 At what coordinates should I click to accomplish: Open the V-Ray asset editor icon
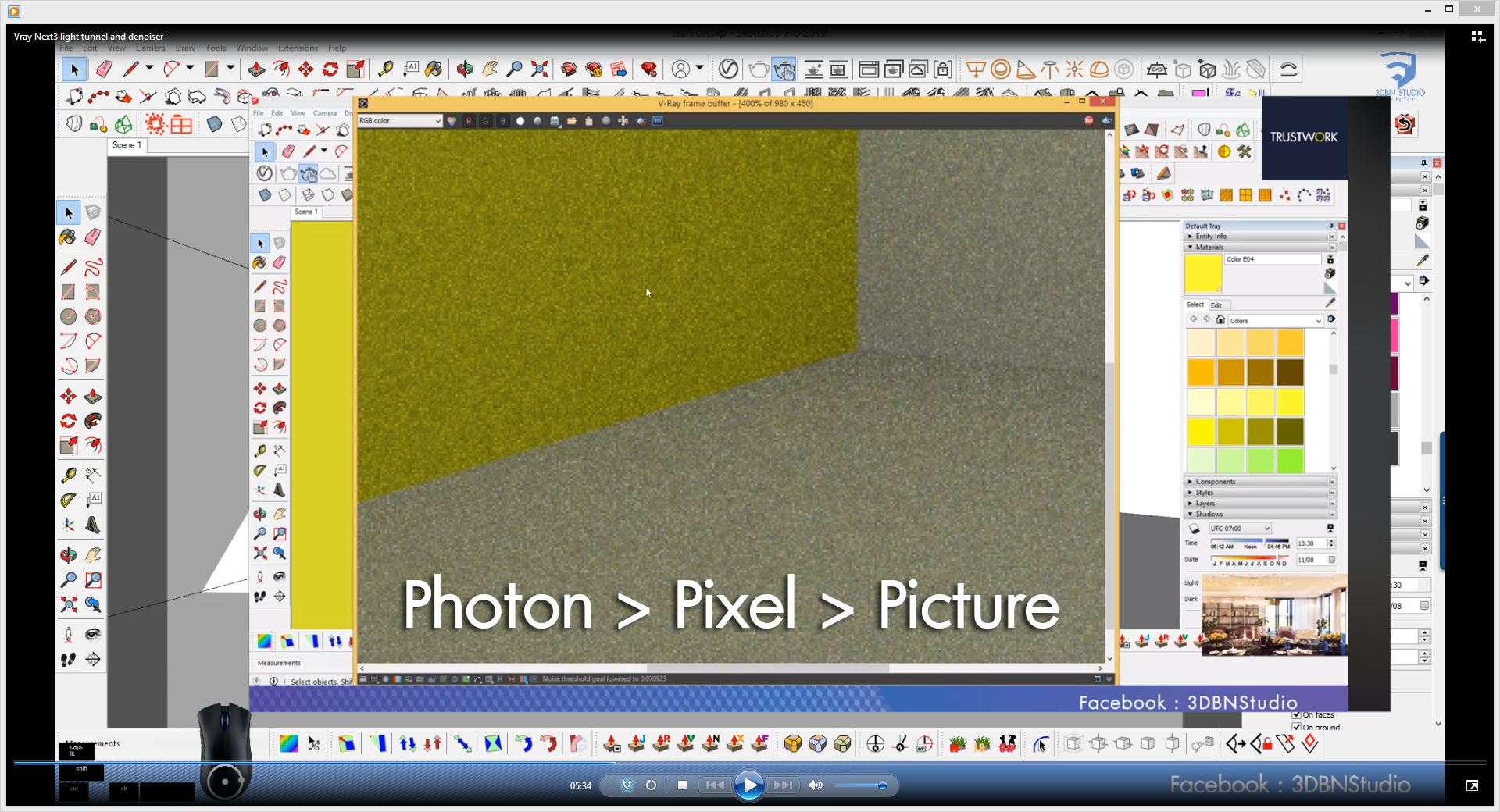point(728,69)
